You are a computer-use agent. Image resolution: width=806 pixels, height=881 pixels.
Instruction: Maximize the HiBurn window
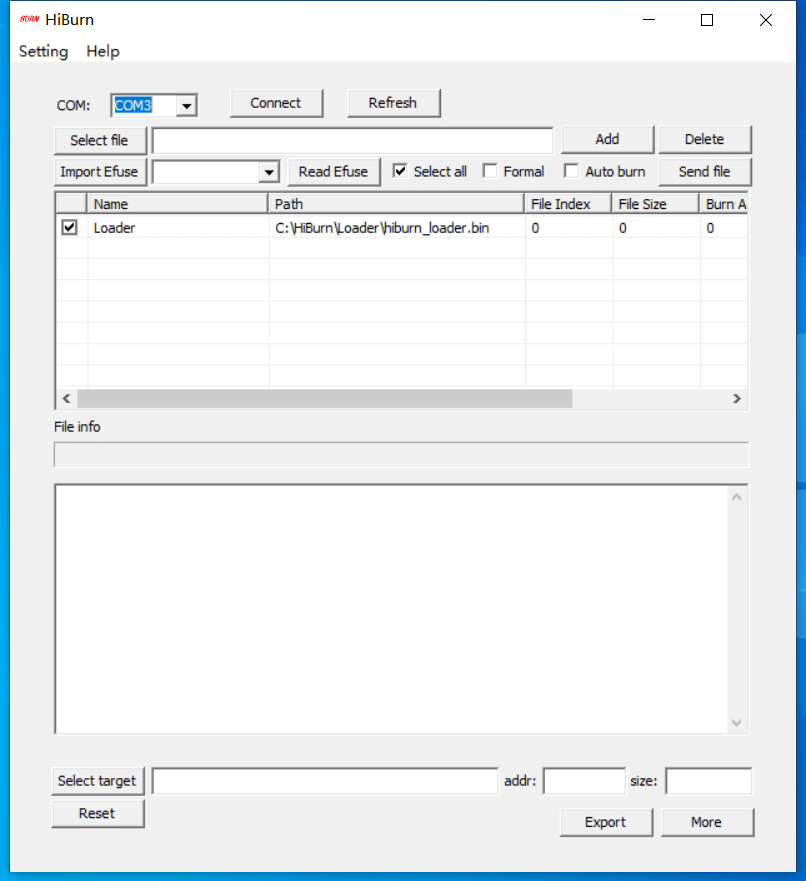coord(707,20)
